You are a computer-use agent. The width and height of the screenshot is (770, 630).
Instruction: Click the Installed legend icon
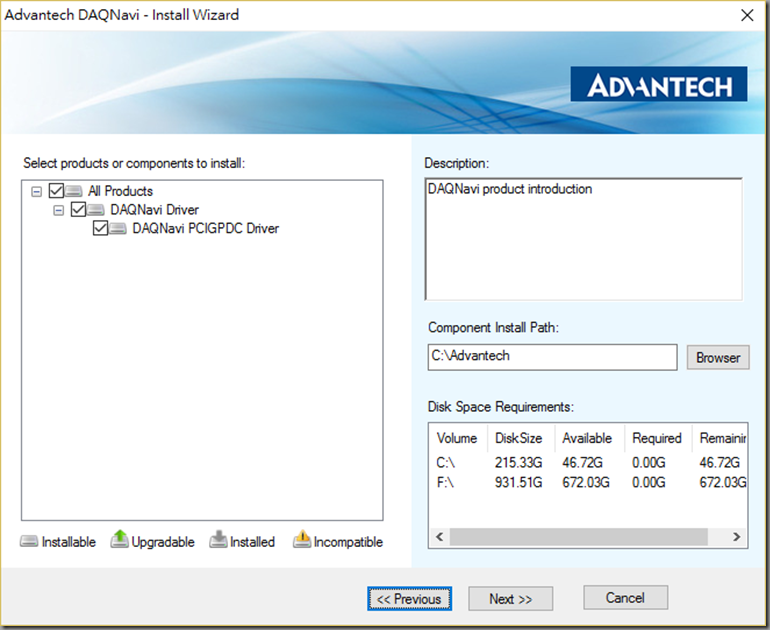tap(219, 539)
